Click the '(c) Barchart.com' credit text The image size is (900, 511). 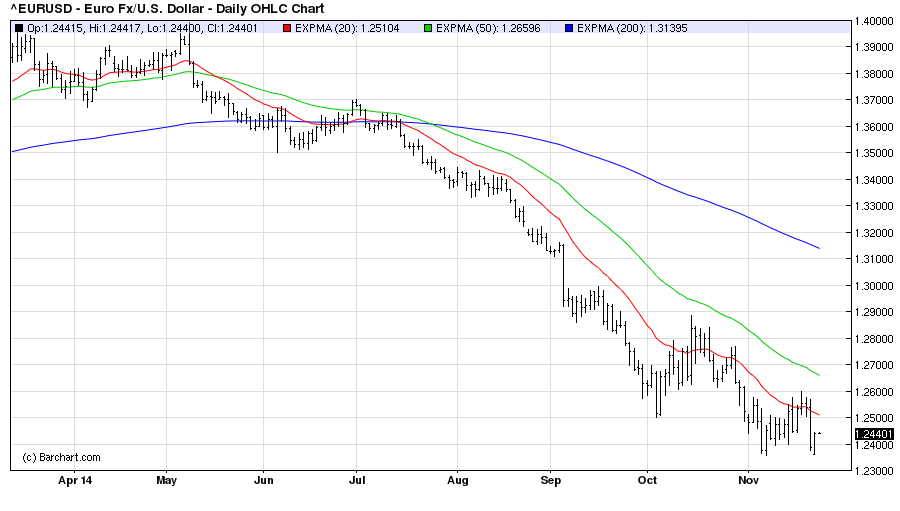coord(61,458)
